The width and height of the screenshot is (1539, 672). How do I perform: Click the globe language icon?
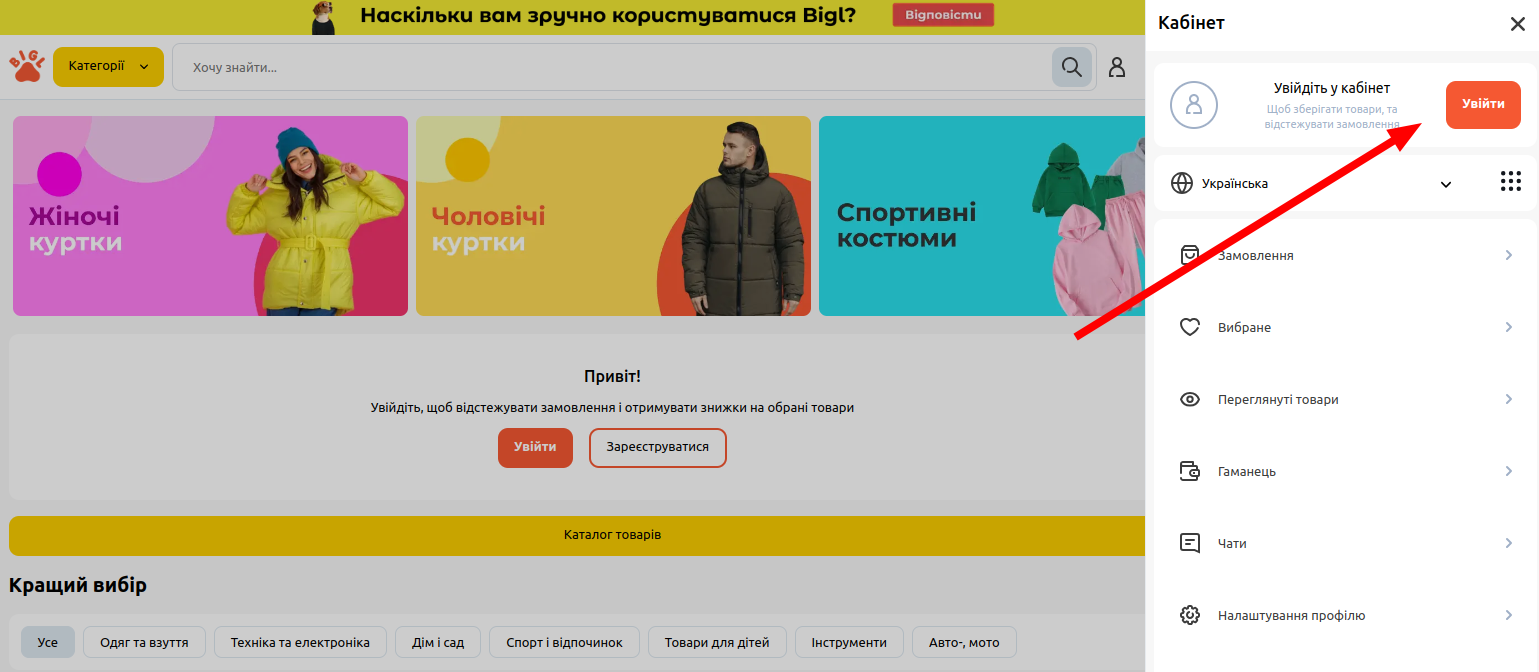click(1182, 183)
